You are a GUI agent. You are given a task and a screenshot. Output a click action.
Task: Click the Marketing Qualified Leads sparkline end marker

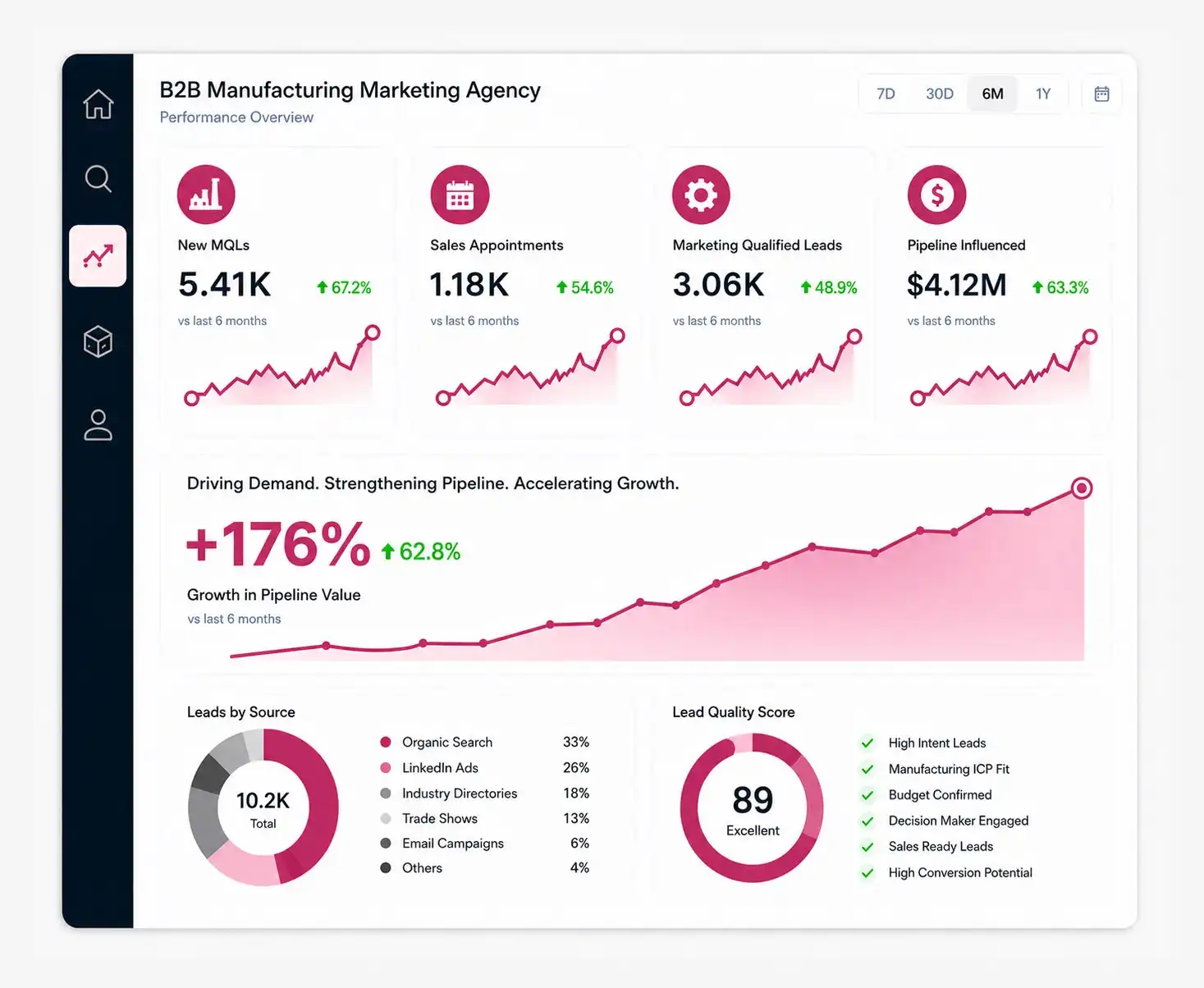(x=854, y=336)
